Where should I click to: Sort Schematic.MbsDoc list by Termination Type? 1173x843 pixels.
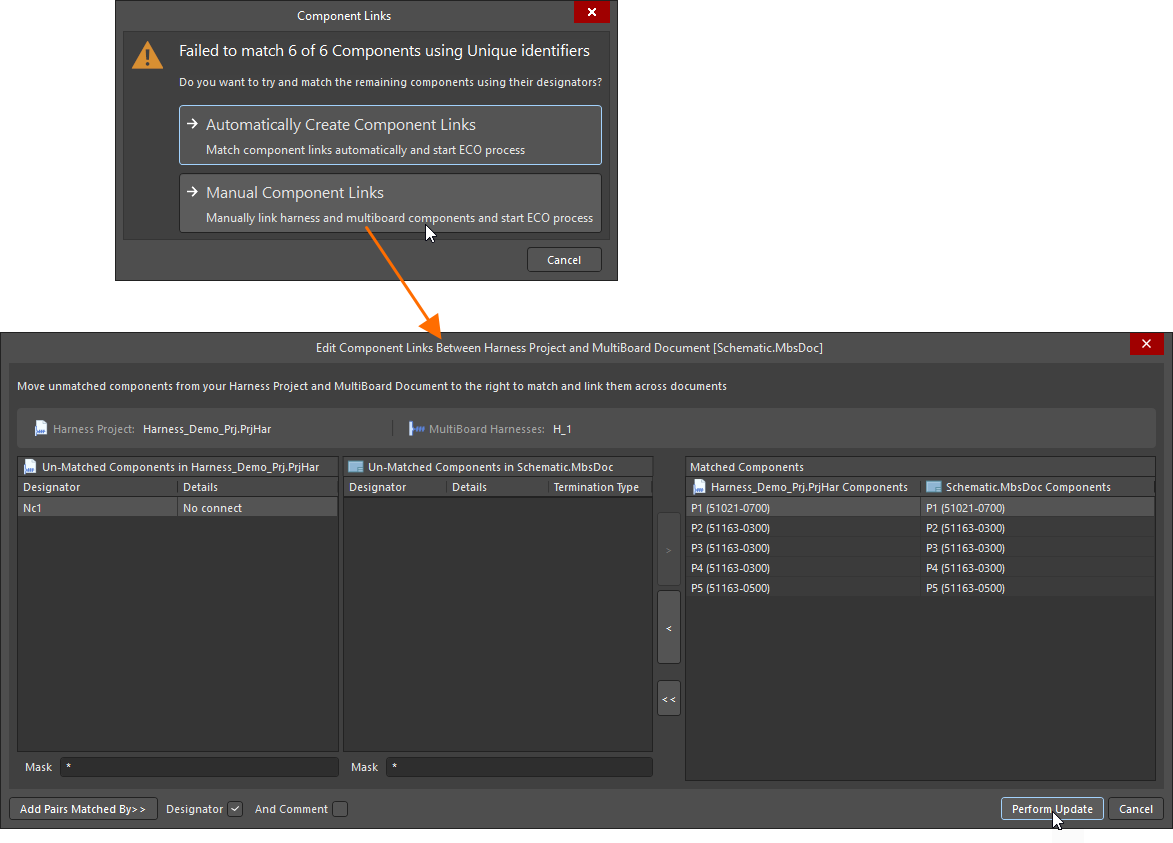[599, 487]
